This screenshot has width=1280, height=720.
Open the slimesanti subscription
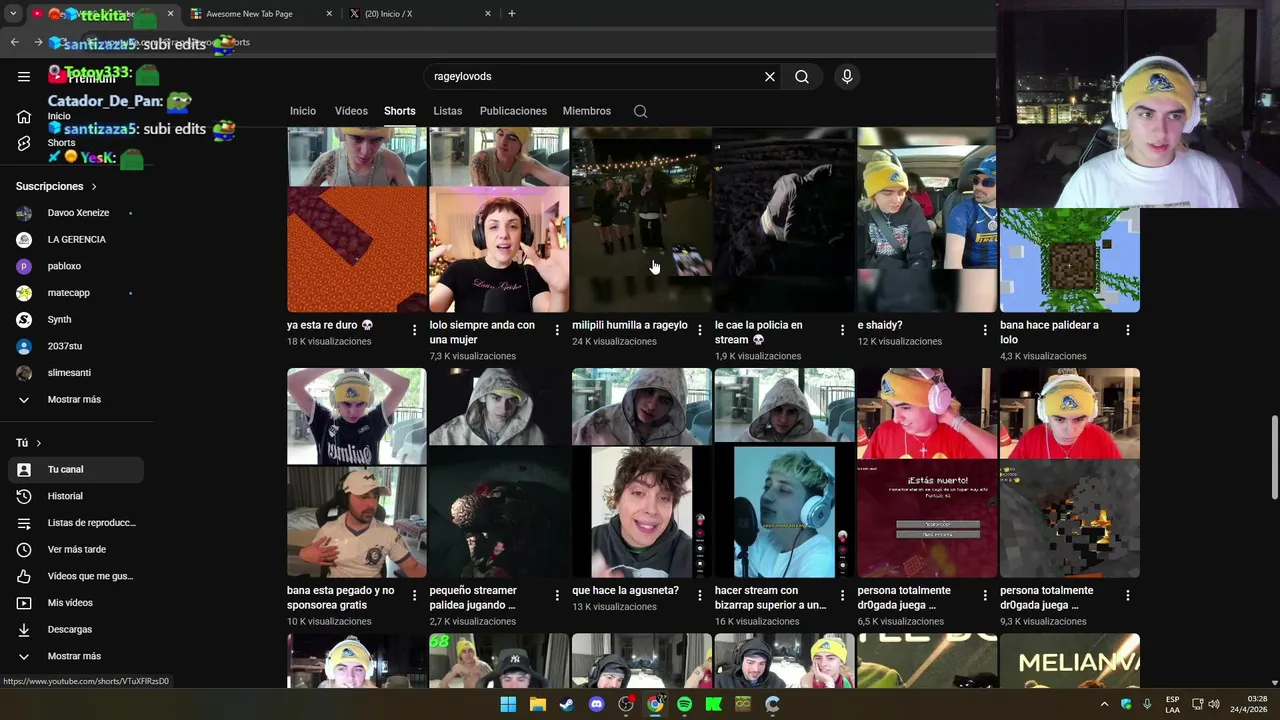[x=76, y=373]
